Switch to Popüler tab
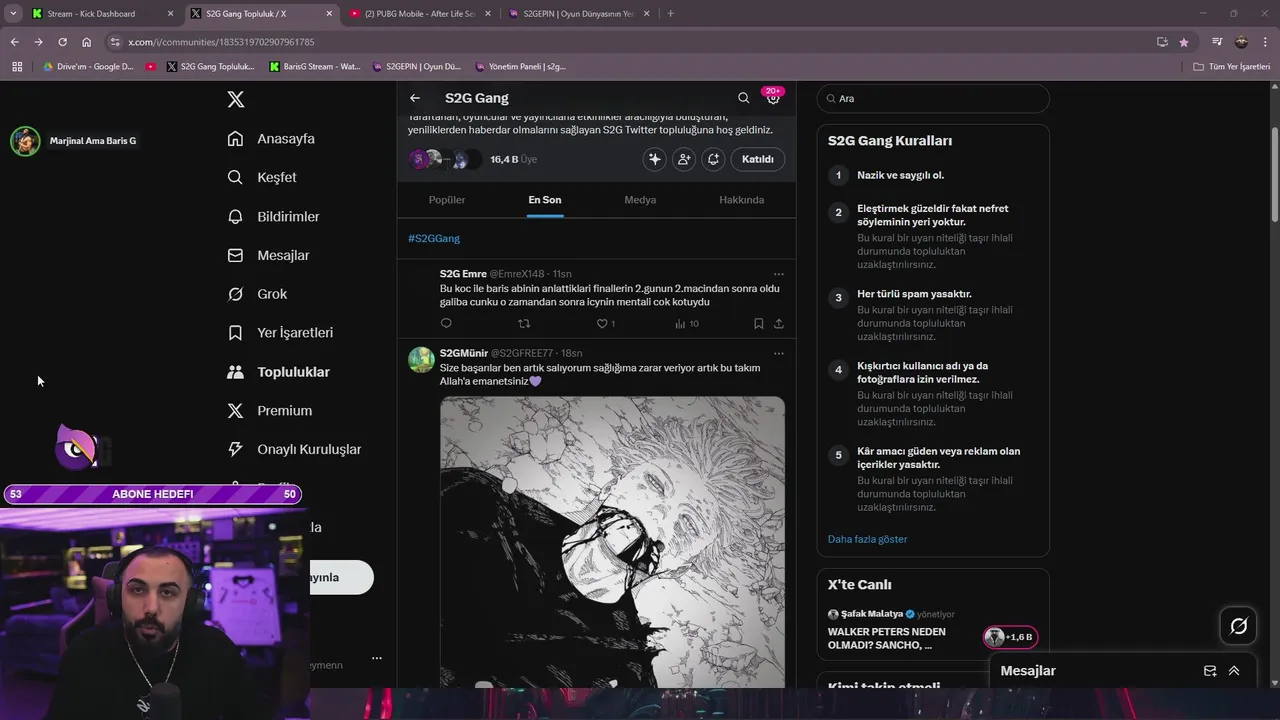Image resolution: width=1280 pixels, height=720 pixels. pos(447,200)
